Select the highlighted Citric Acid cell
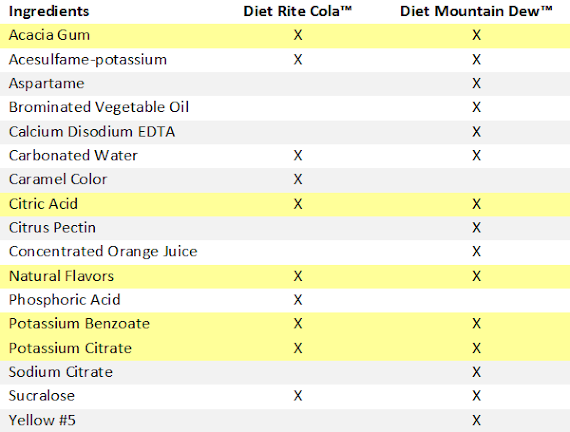The height and width of the screenshot is (432, 570). [x=43, y=204]
